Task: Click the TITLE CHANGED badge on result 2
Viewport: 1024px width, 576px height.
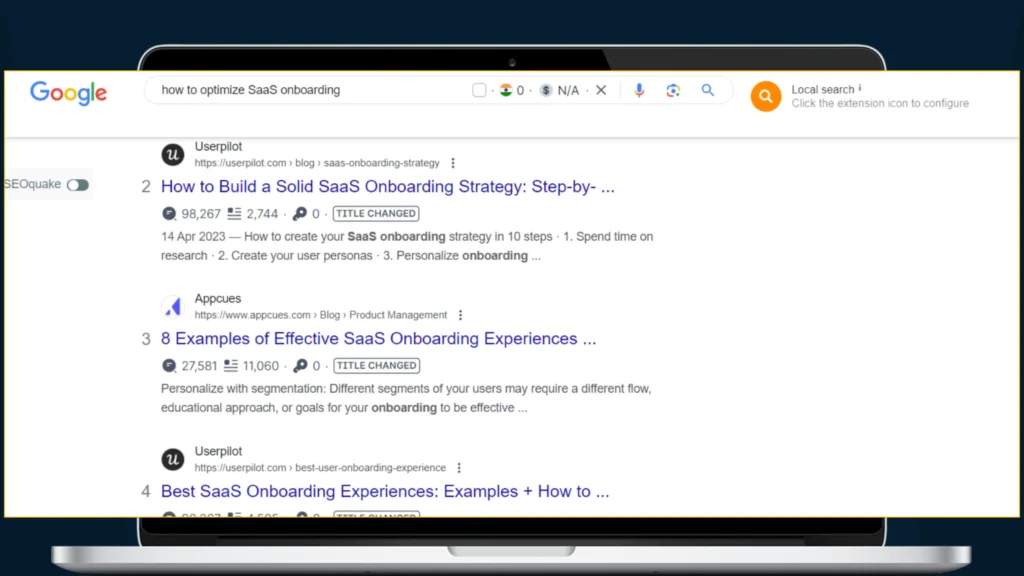Action: tap(376, 214)
